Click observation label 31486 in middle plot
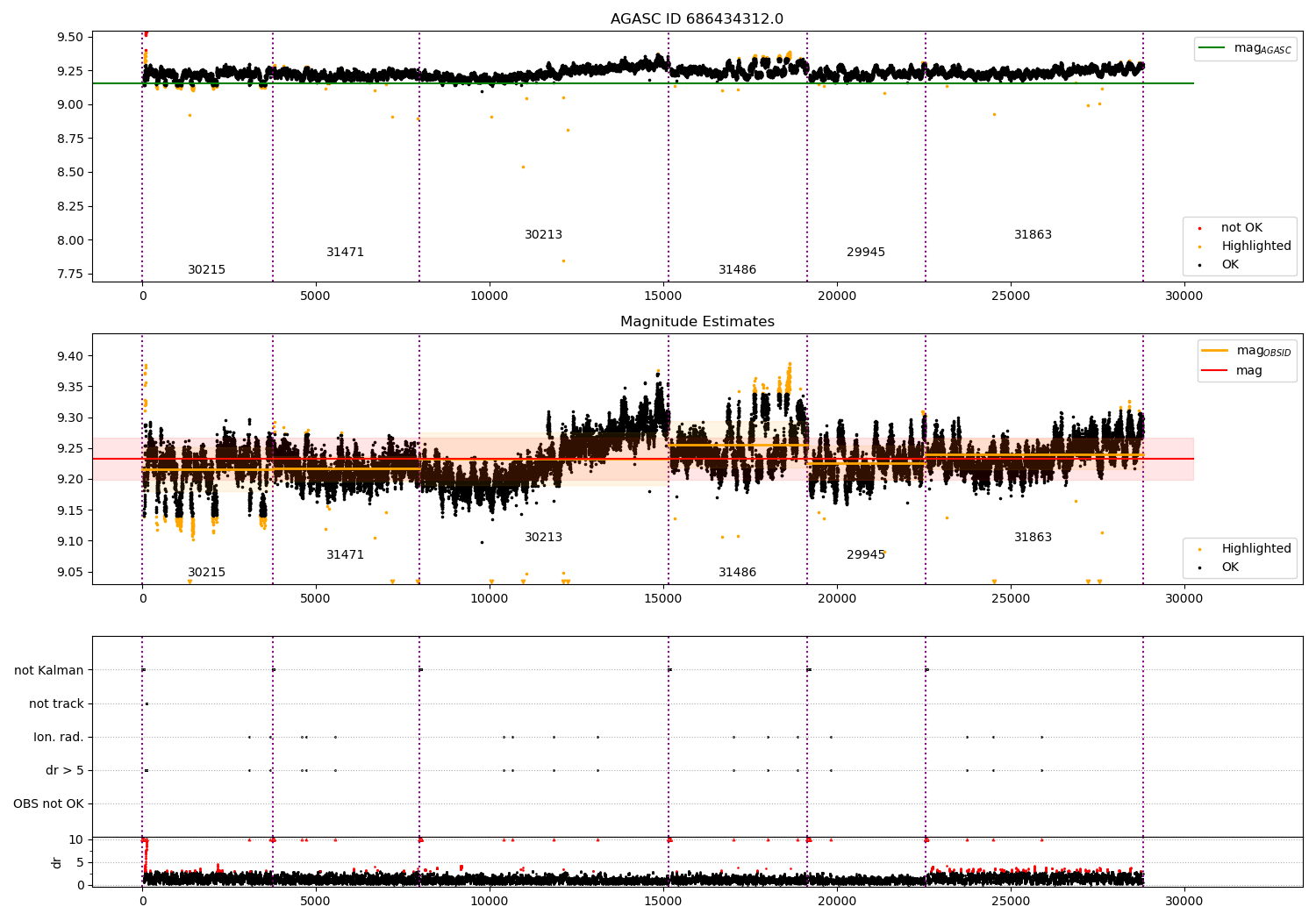Image resolution: width=1316 pixels, height=921 pixels. pyautogui.click(x=737, y=573)
